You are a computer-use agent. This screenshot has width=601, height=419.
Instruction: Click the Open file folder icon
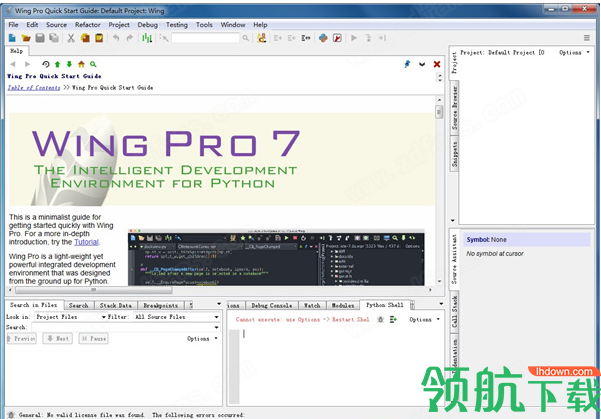pos(26,38)
